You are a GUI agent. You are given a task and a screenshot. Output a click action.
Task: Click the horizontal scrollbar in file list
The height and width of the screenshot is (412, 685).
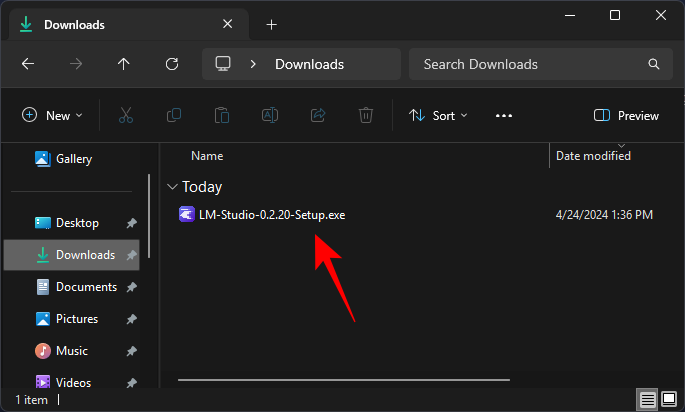click(x=344, y=380)
